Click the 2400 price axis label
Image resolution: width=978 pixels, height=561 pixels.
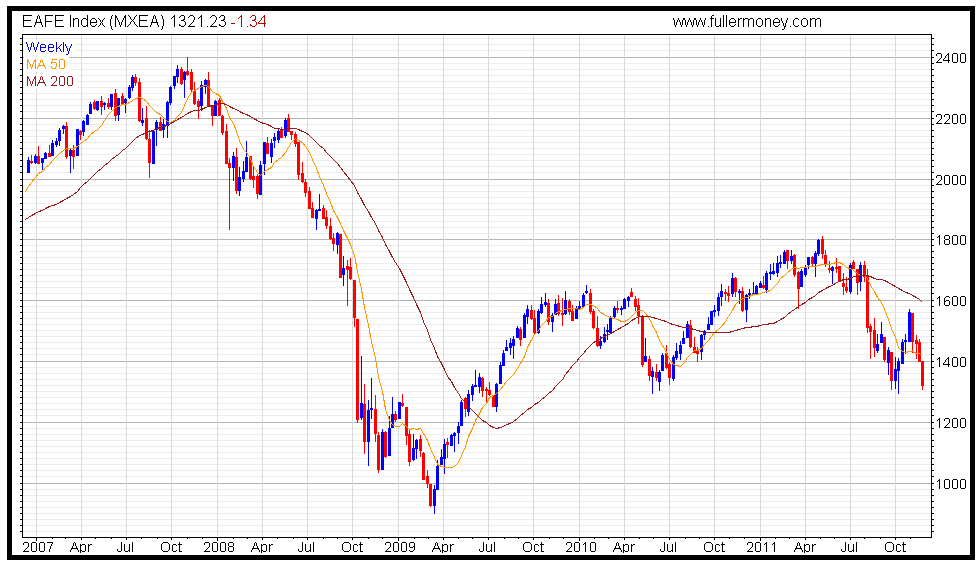click(951, 58)
